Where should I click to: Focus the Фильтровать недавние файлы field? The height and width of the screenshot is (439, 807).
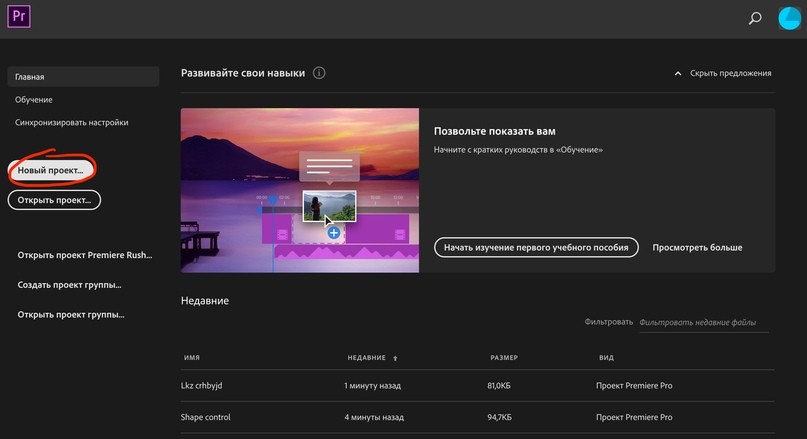tap(704, 323)
